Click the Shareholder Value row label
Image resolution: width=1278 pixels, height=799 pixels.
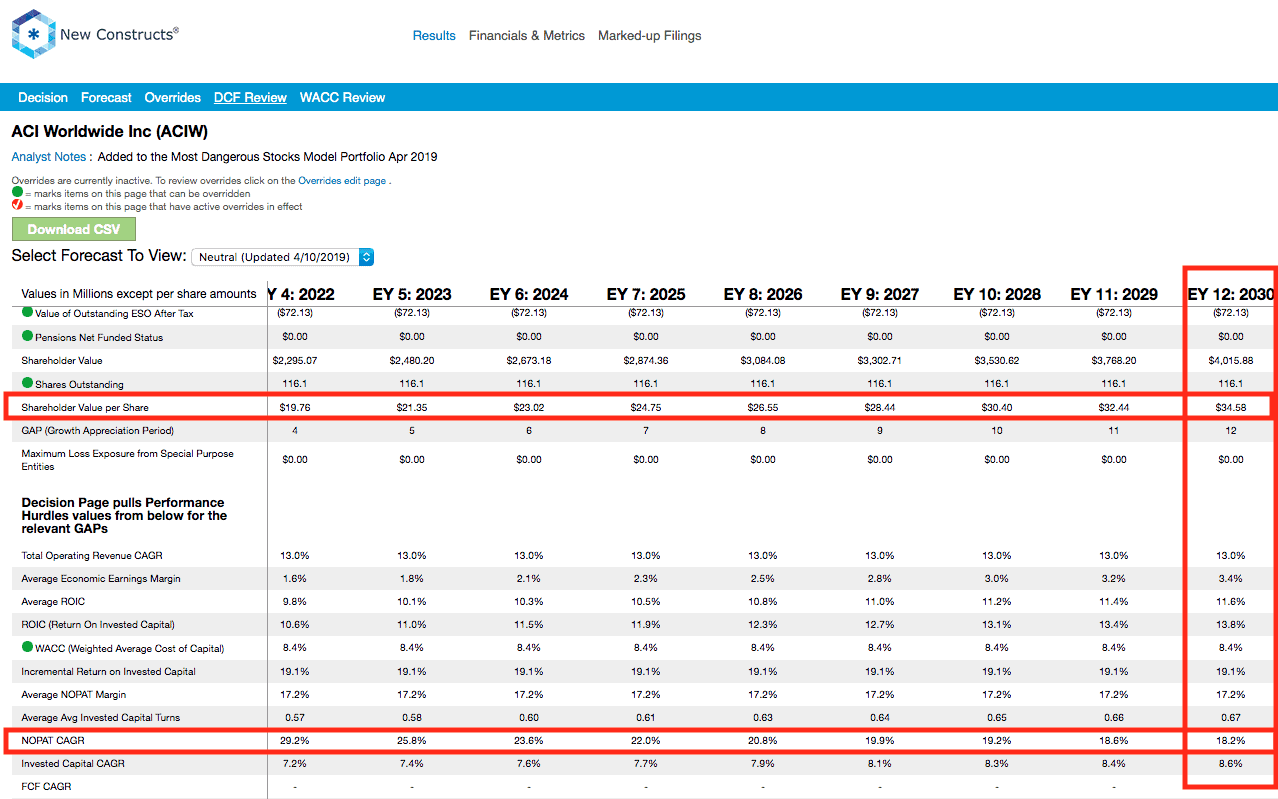tap(62, 360)
